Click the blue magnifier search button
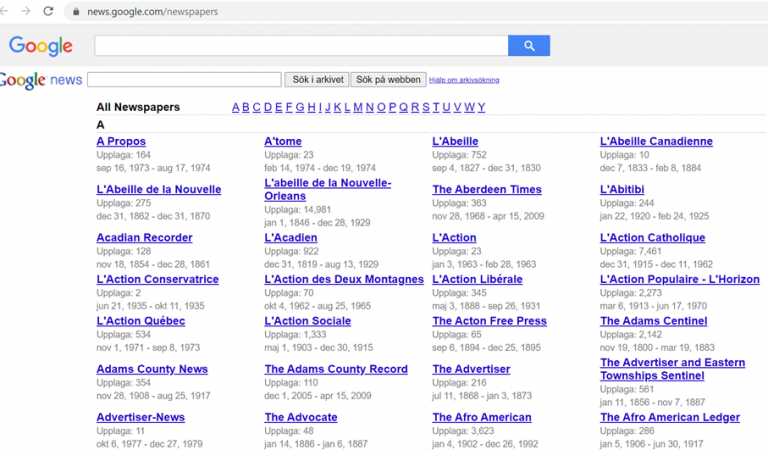Screen dimensions: 768x450 click(529, 46)
